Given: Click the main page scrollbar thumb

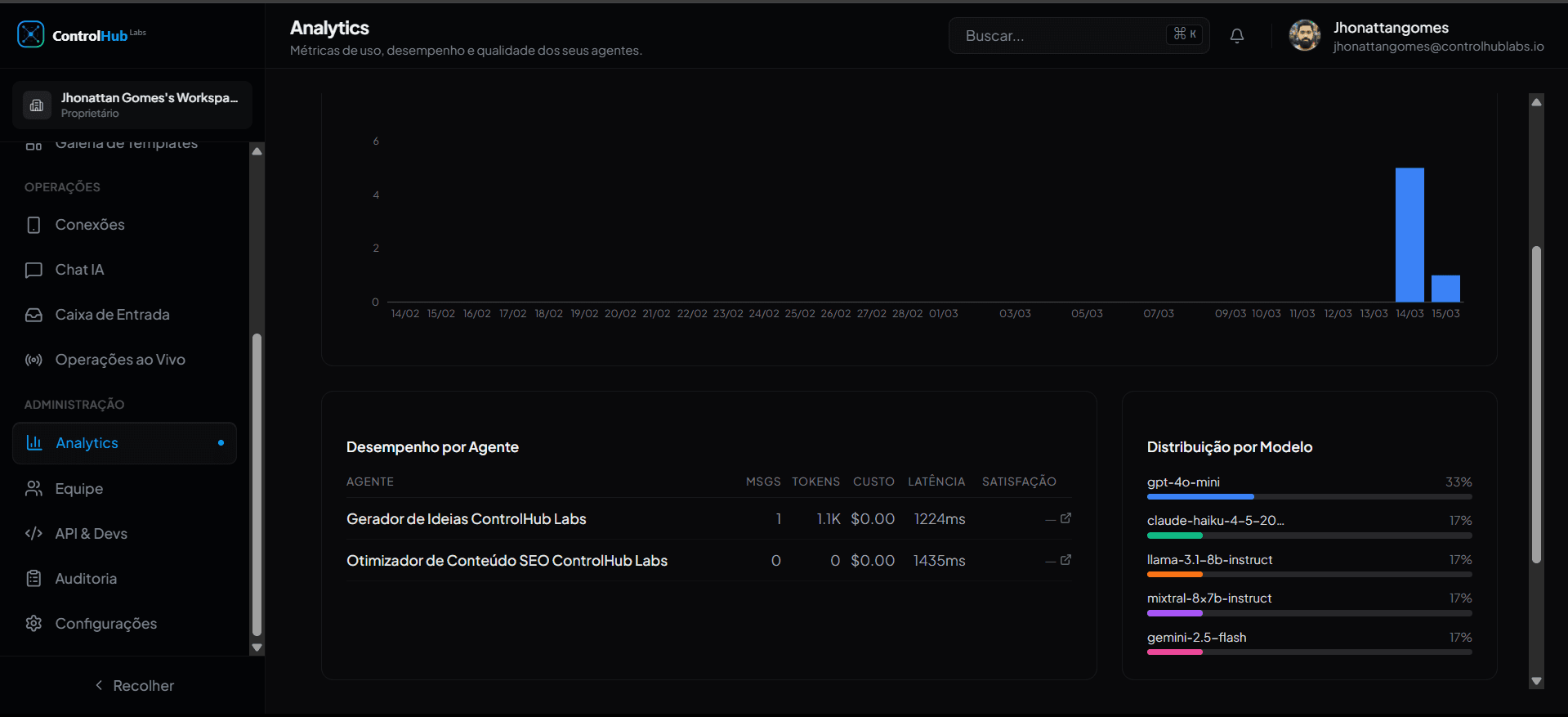Looking at the screenshot, I should click(1536, 405).
